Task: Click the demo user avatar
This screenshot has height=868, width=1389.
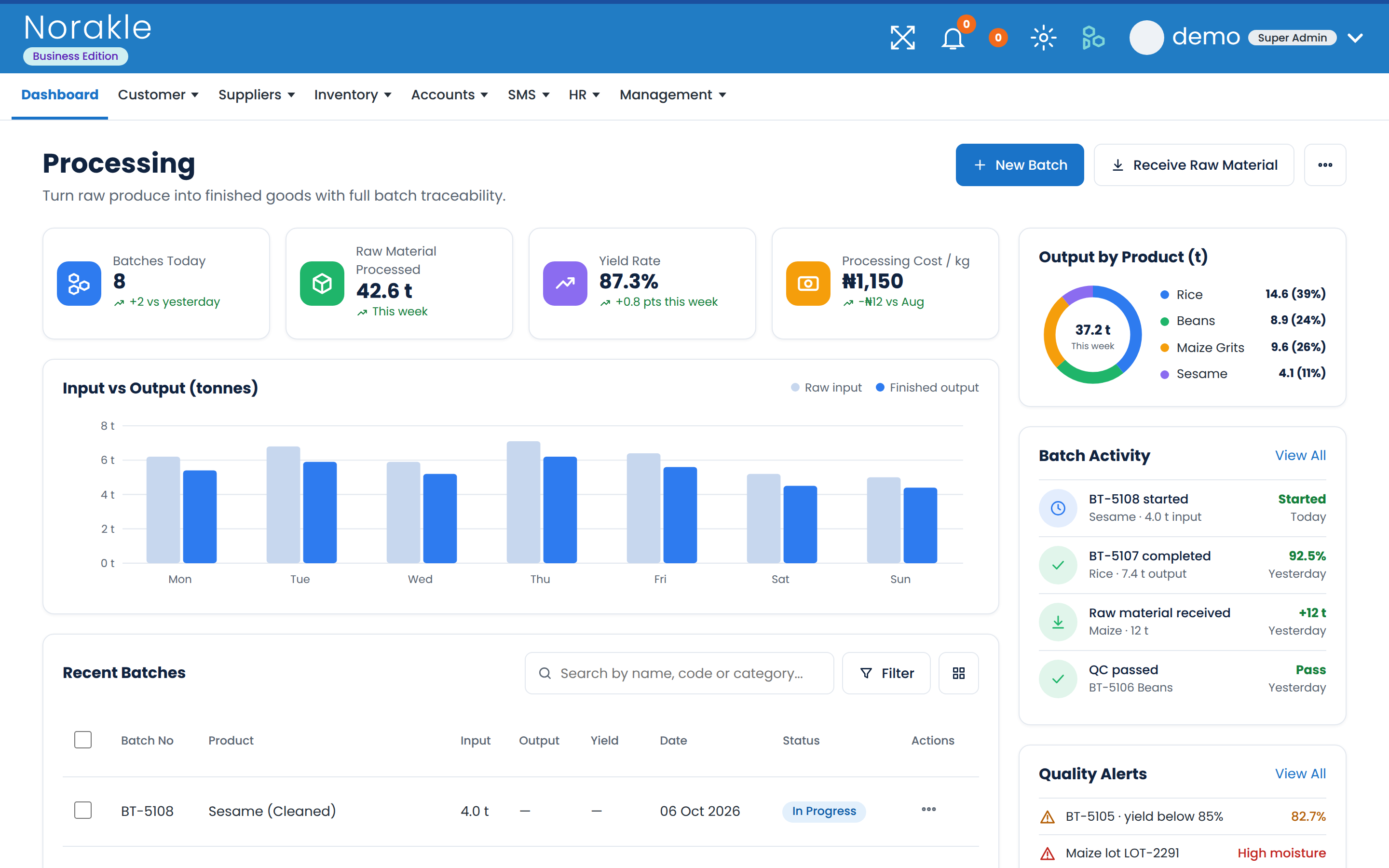Action: point(1146,38)
